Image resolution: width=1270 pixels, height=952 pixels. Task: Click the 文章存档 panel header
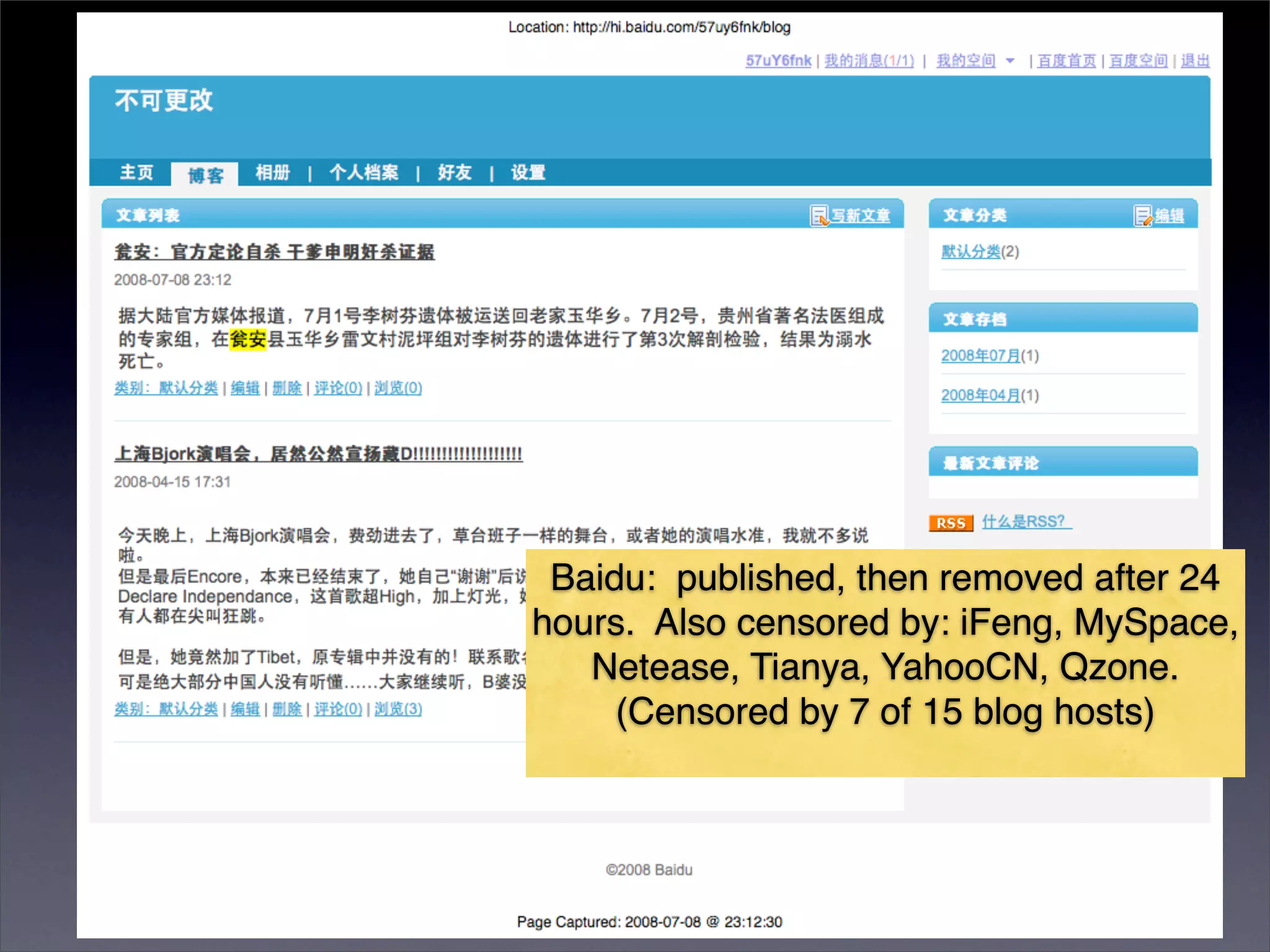1063,318
